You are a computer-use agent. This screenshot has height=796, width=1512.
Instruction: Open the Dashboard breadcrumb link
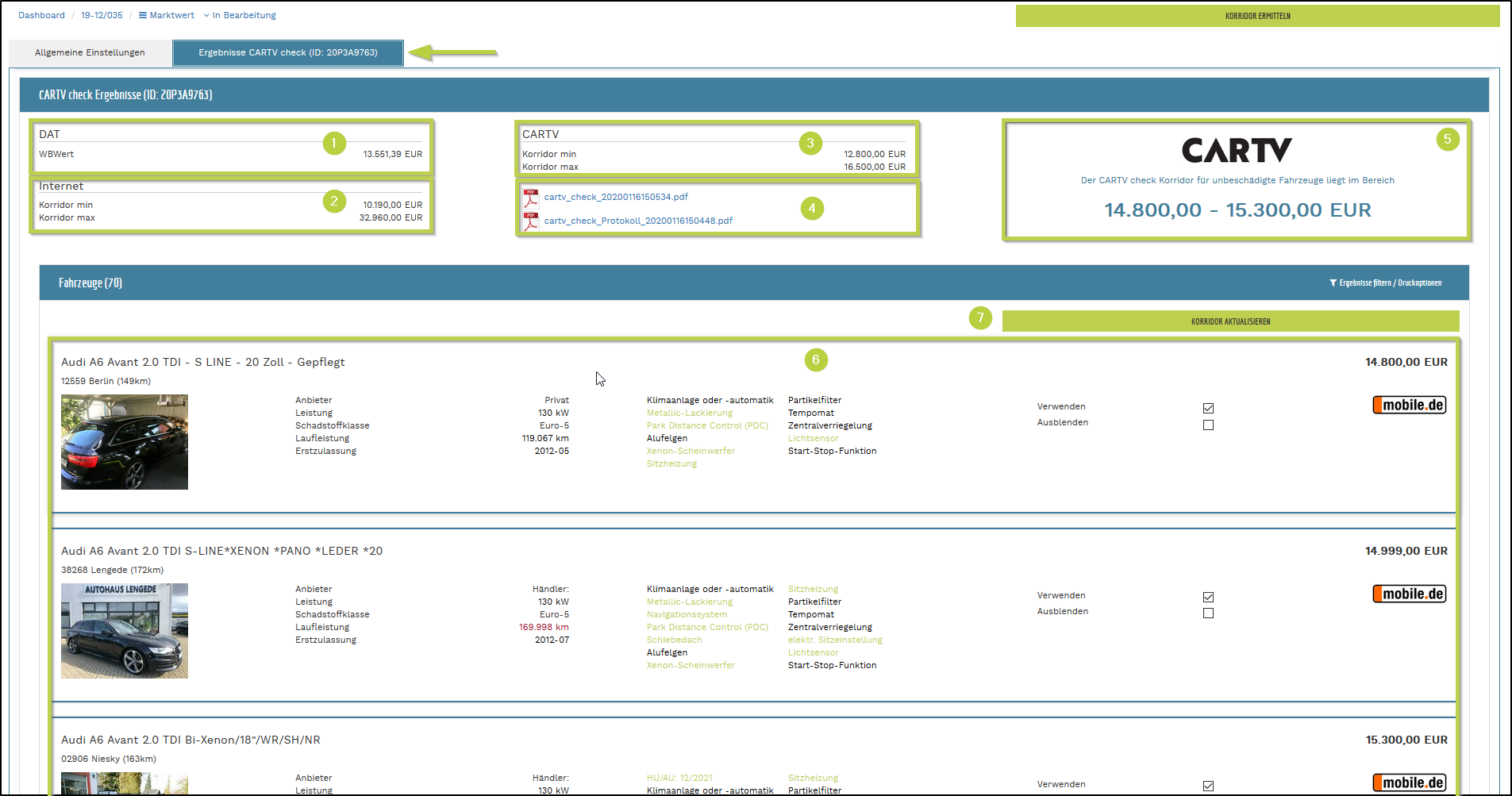(41, 15)
